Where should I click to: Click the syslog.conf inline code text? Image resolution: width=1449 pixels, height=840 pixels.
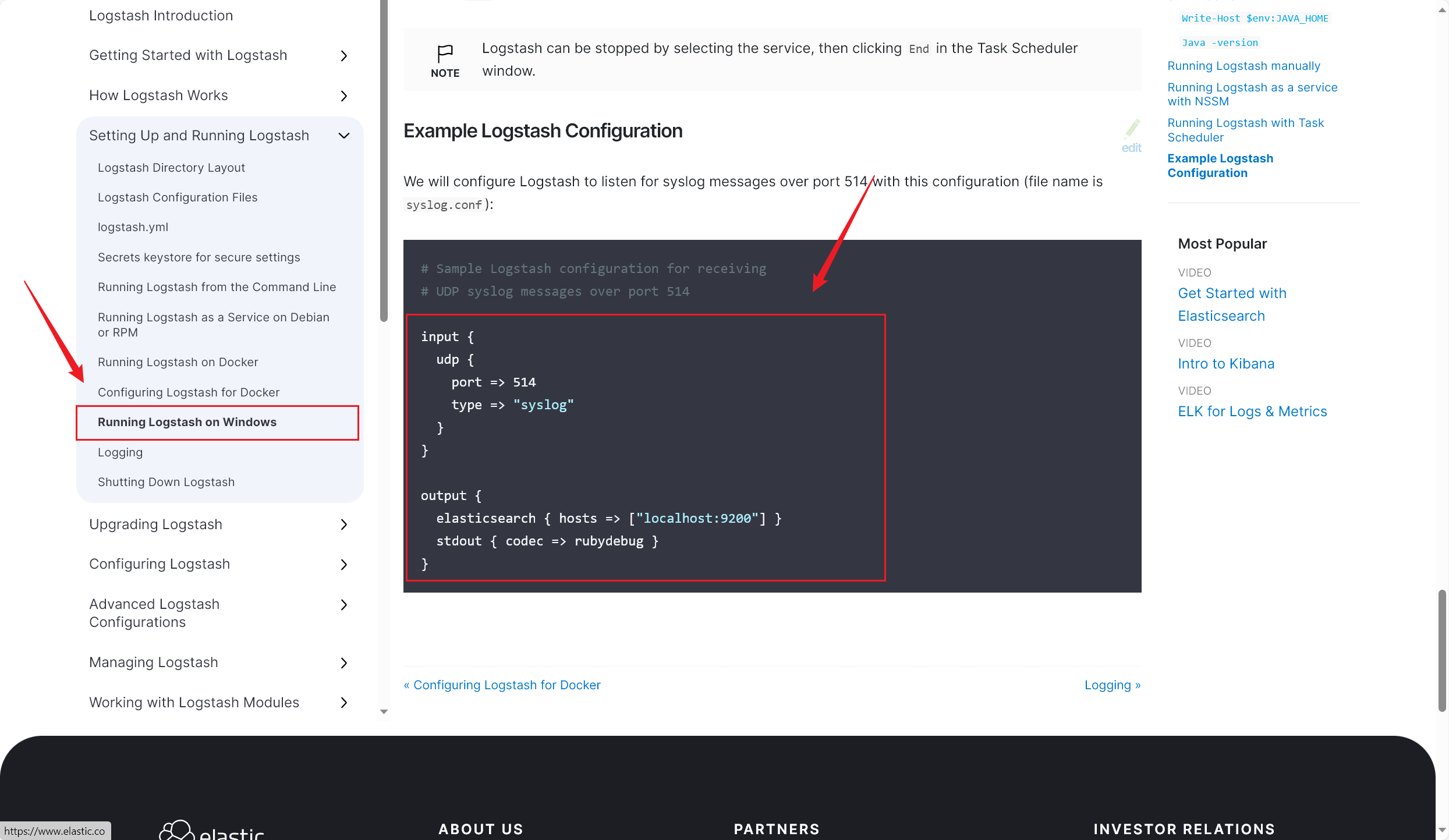444,205
